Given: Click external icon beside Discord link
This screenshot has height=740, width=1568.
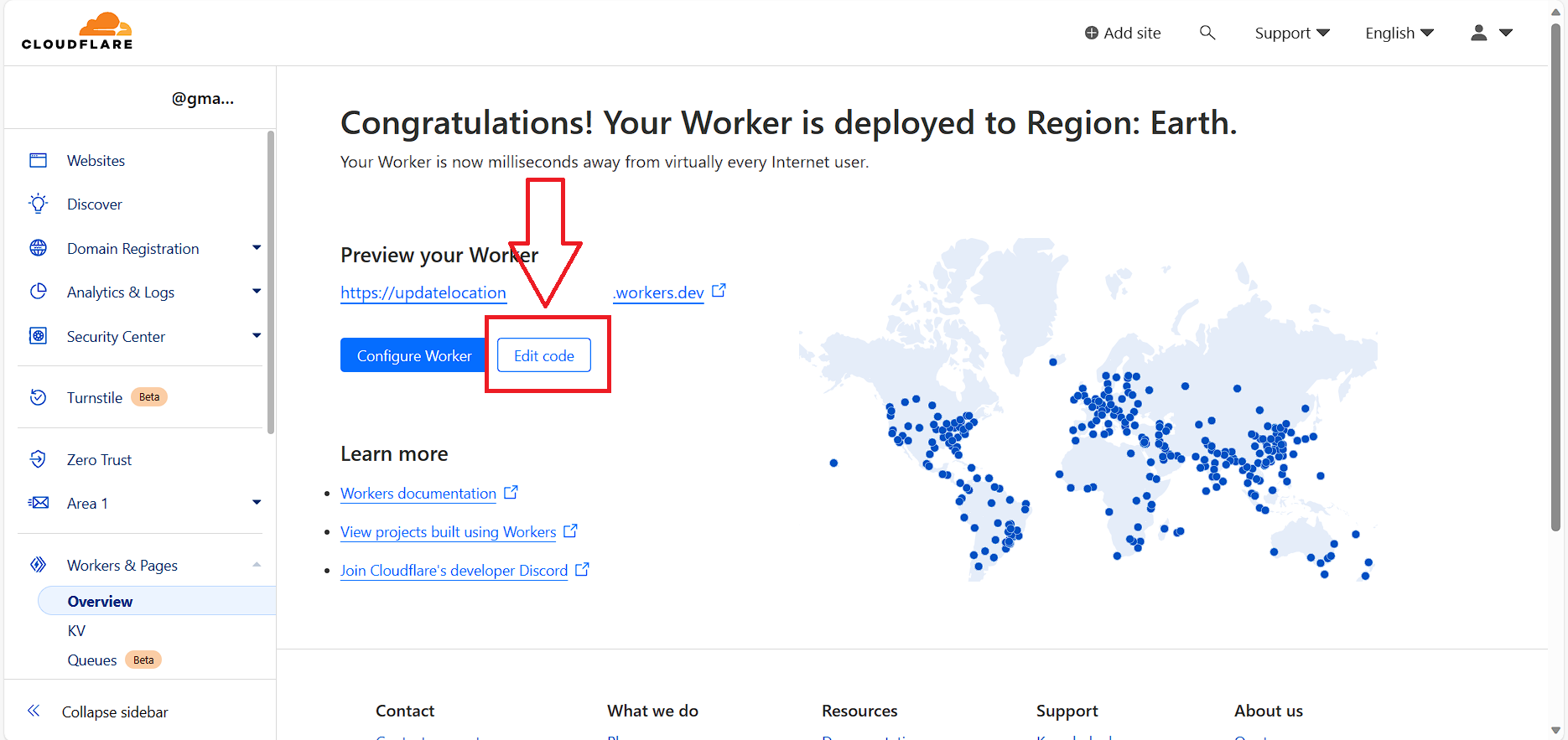Looking at the screenshot, I should (x=582, y=569).
